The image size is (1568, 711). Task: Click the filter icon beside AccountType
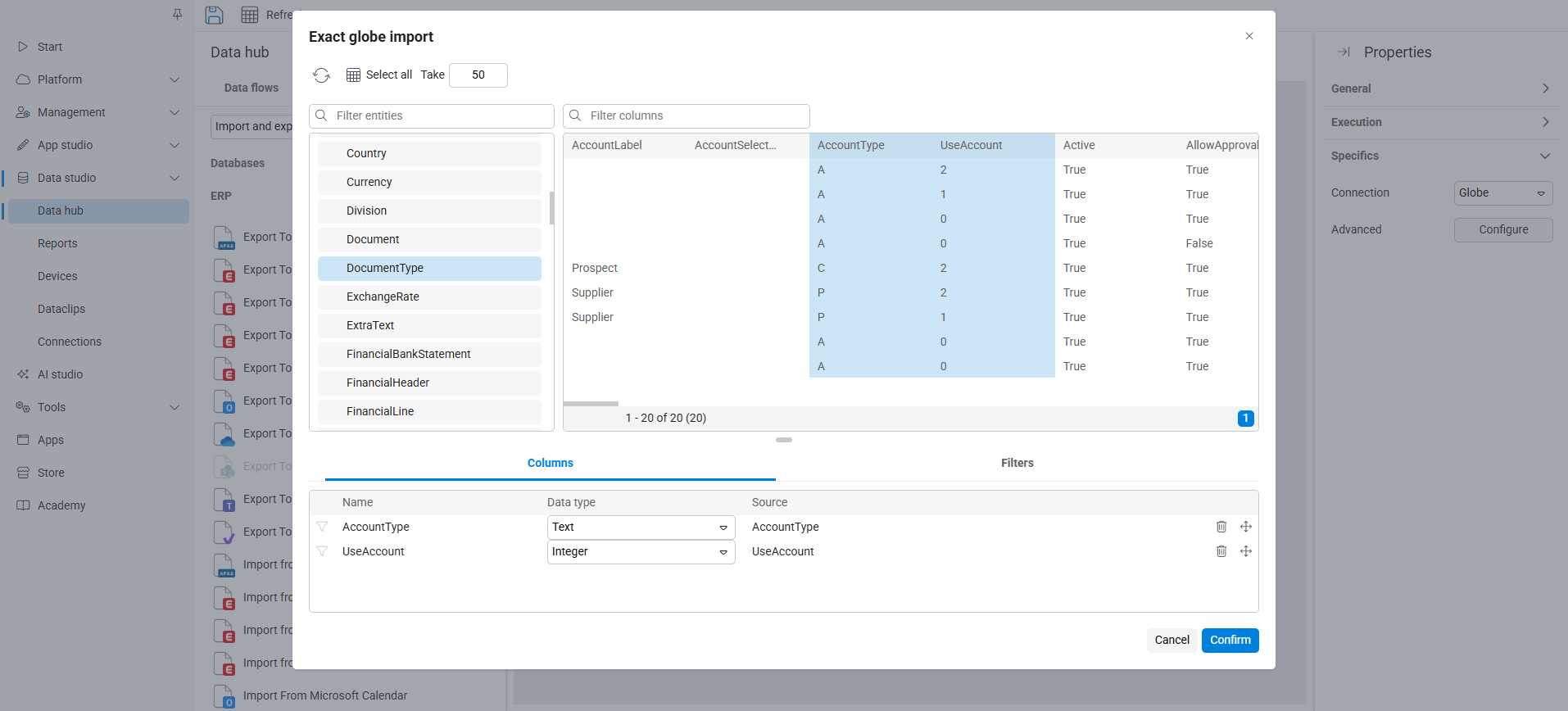pos(322,527)
